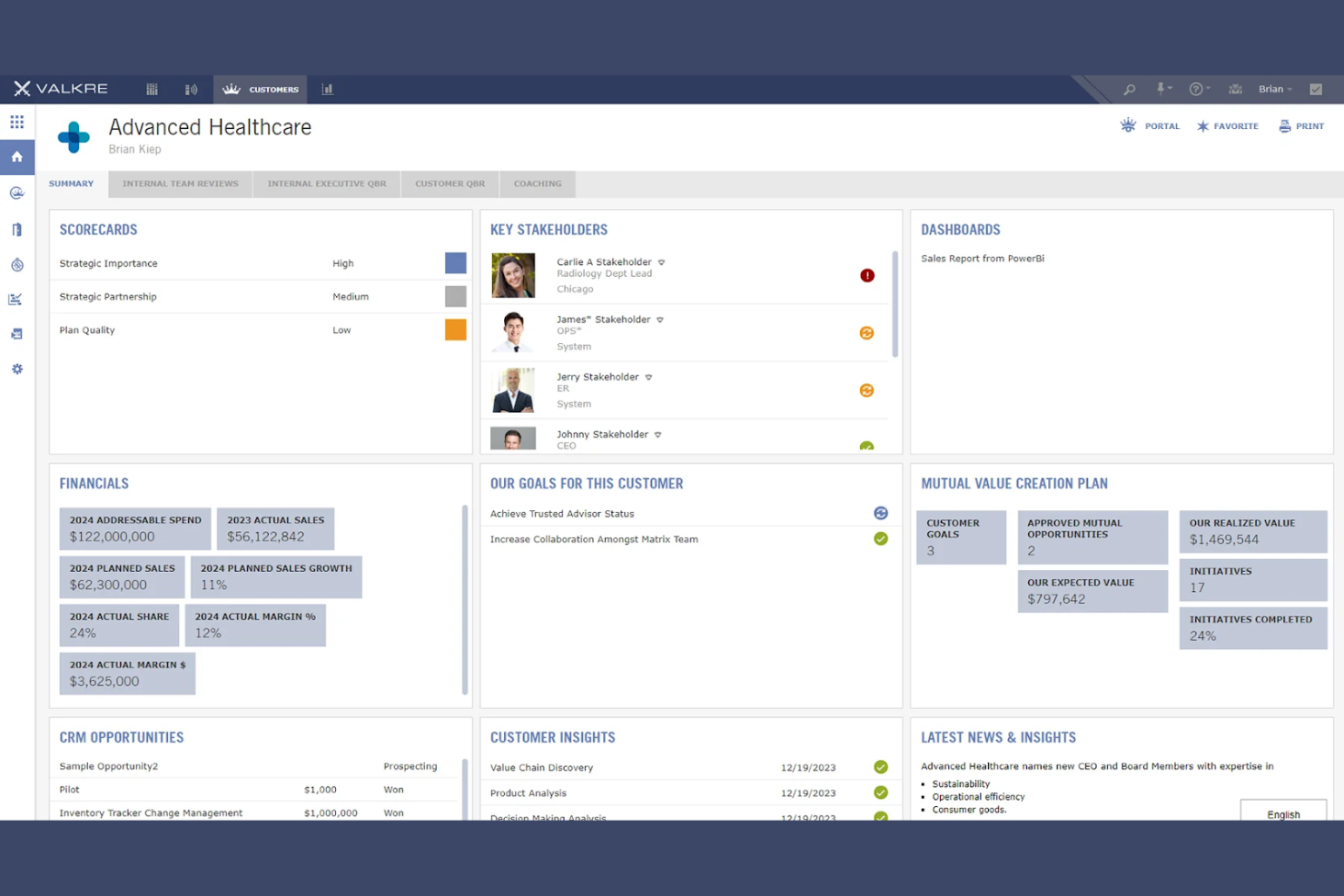Select the home icon in the left sidebar
Viewport: 1344px width, 896px height.
point(16,156)
